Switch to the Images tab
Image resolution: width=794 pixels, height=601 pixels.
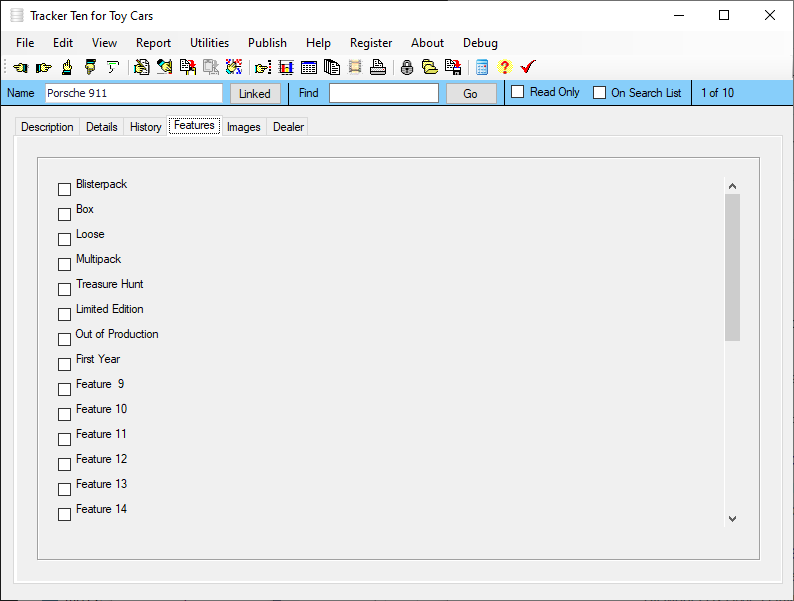pyautogui.click(x=244, y=127)
